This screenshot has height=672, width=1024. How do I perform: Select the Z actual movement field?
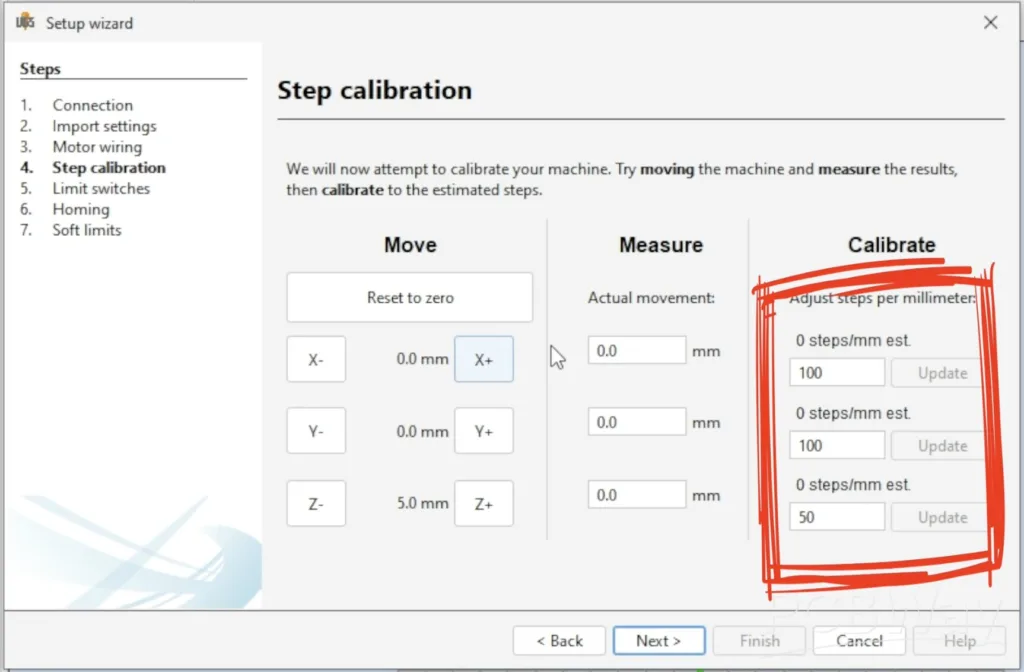(x=636, y=495)
